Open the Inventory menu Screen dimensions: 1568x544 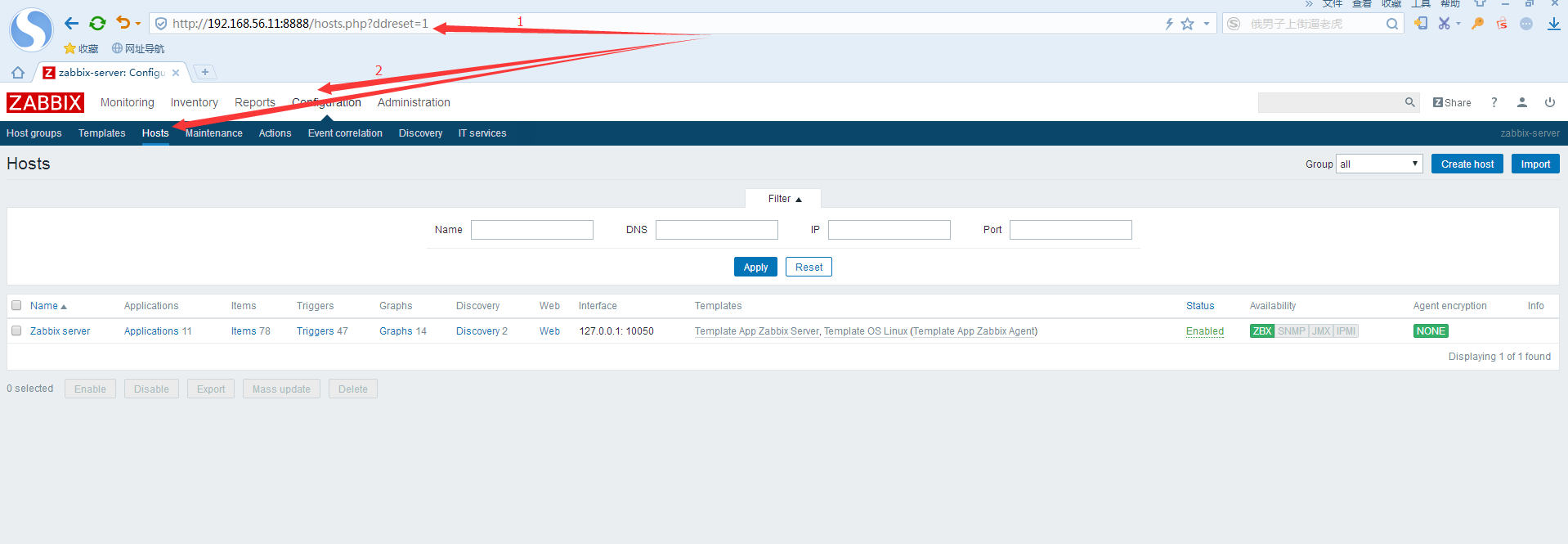pyautogui.click(x=195, y=102)
